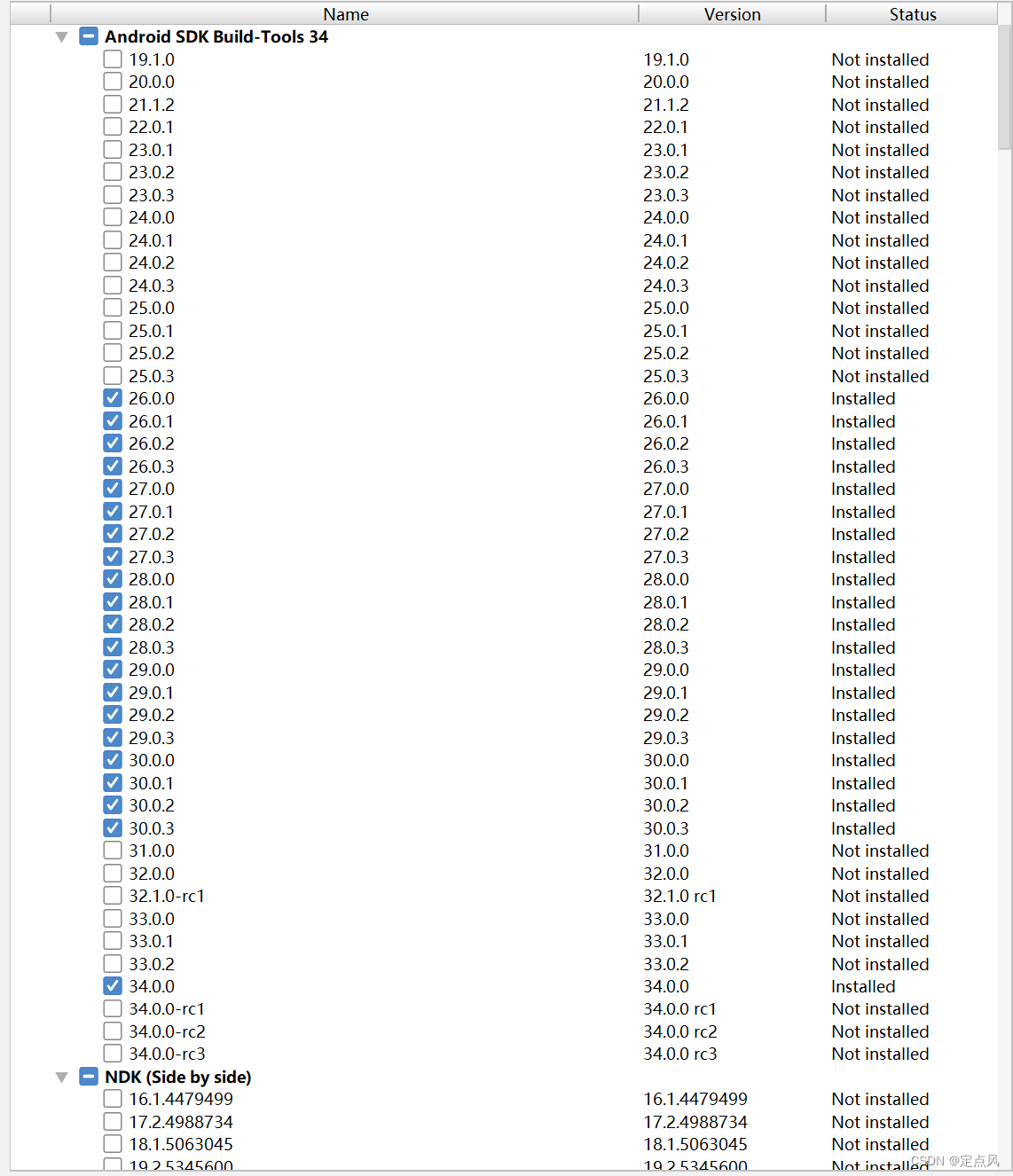Image resolution: width=1013 pixels, height=1176 pixels.
Task: Check the NDK 17.2.4988734 checkbox
Action: pyautogui.click(x=113, y=1122)
